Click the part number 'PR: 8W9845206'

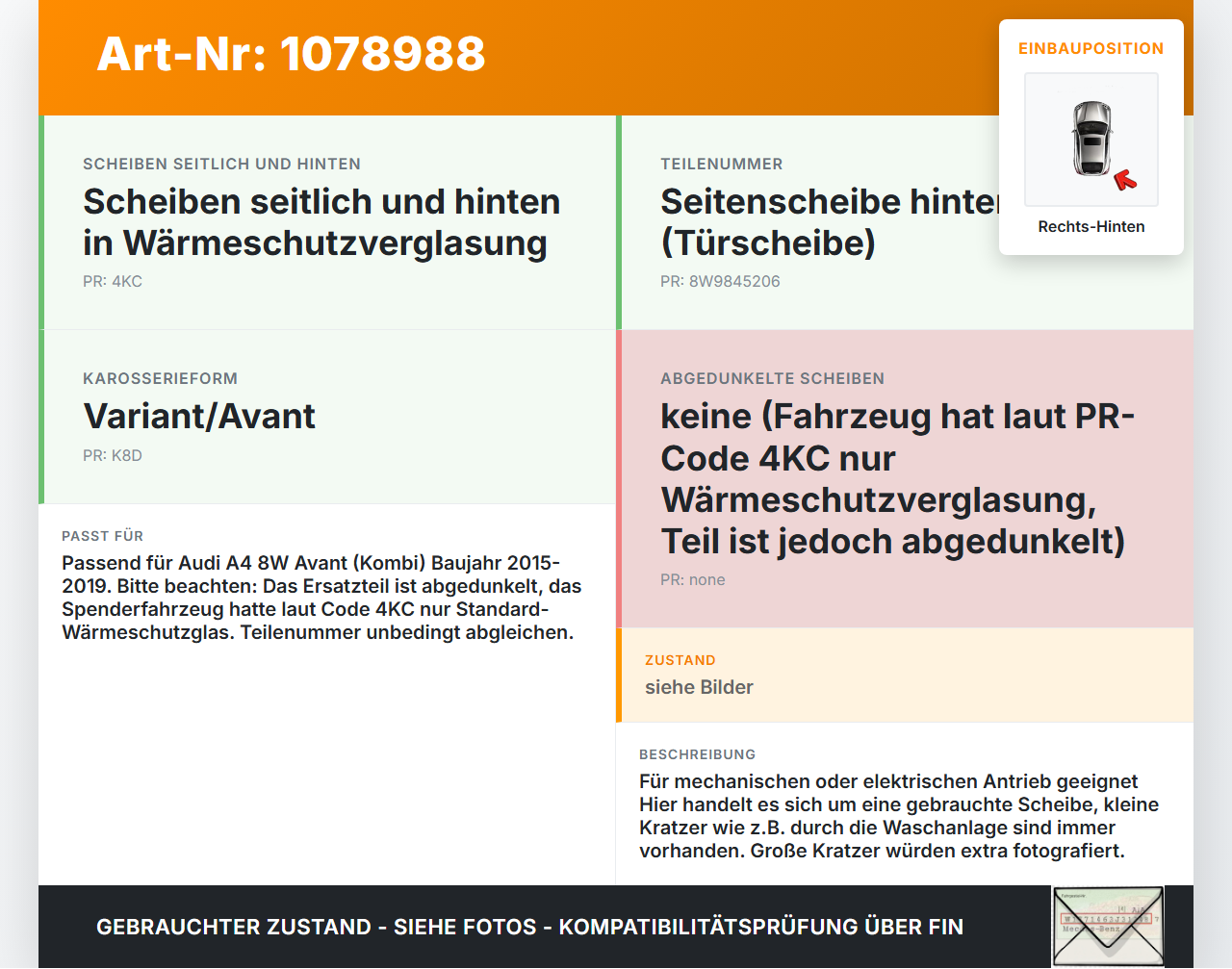pos(720,281)
